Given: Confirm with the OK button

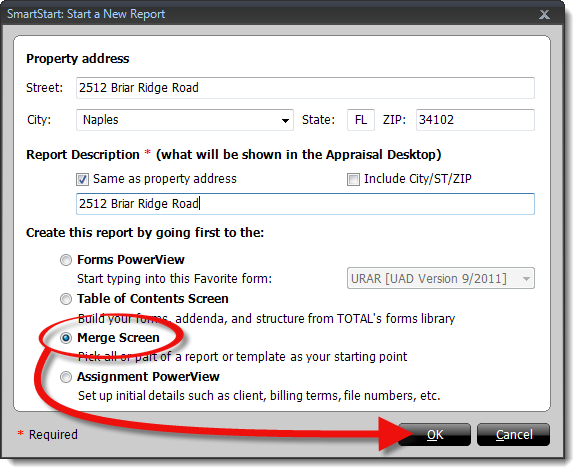Looking at the screenshot, I should coord(435,435).
